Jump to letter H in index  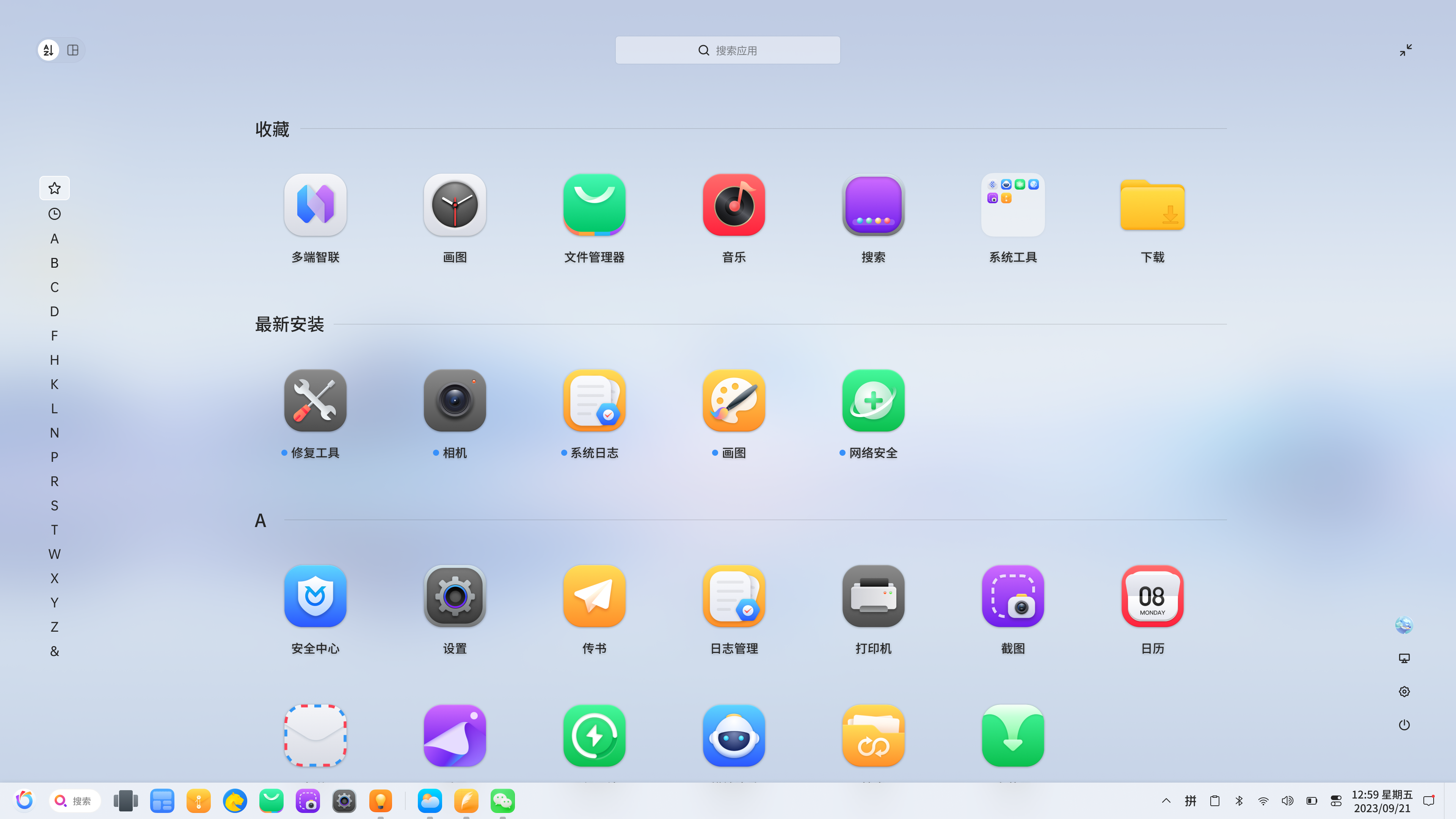[x=54, y=360]
